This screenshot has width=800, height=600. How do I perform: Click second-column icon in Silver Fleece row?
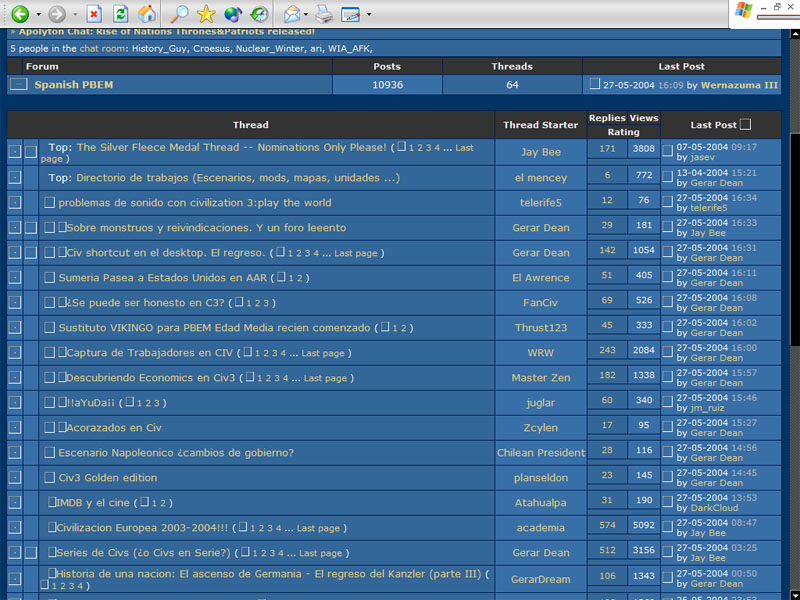pyautogui.click(x=31, y=152)
